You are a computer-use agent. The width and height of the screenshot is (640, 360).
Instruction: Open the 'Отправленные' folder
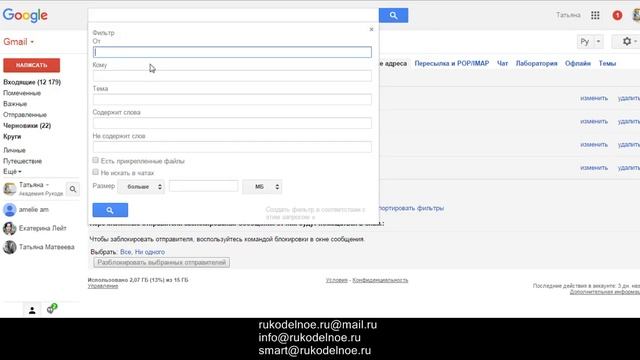(x=25, y=115)
